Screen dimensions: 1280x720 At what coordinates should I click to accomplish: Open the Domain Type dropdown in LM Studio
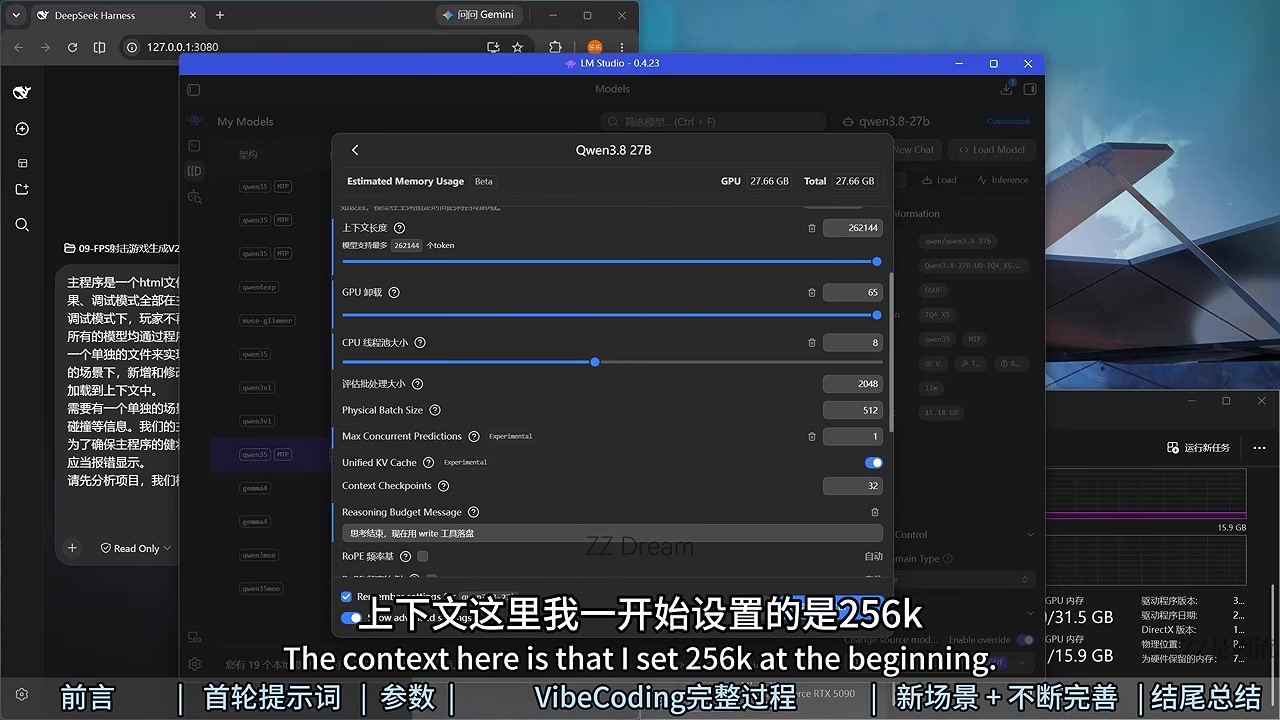coord(962,579)
